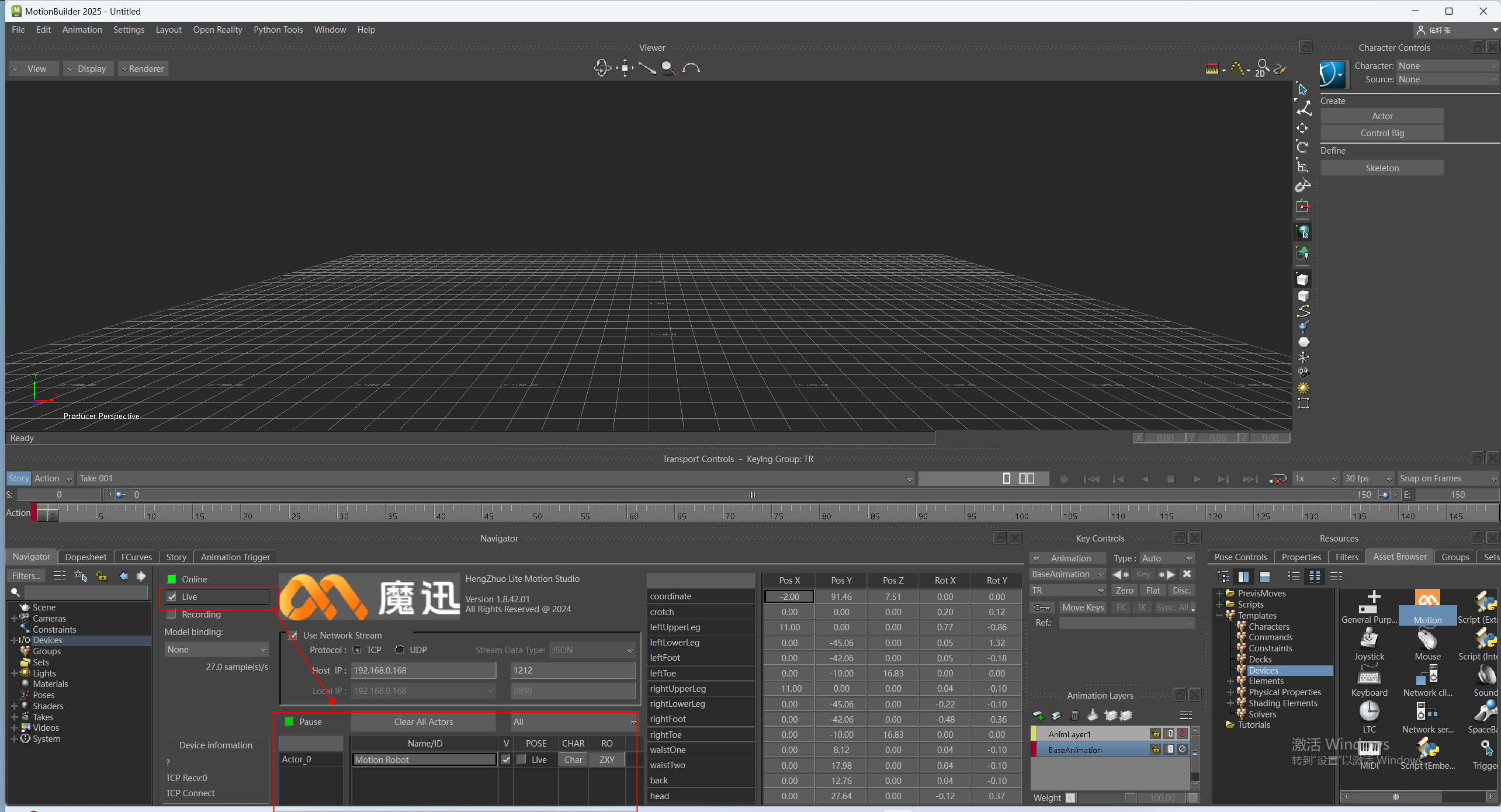Uncheck the Live checkbox
1501x812 pixels.
(172, 597)
